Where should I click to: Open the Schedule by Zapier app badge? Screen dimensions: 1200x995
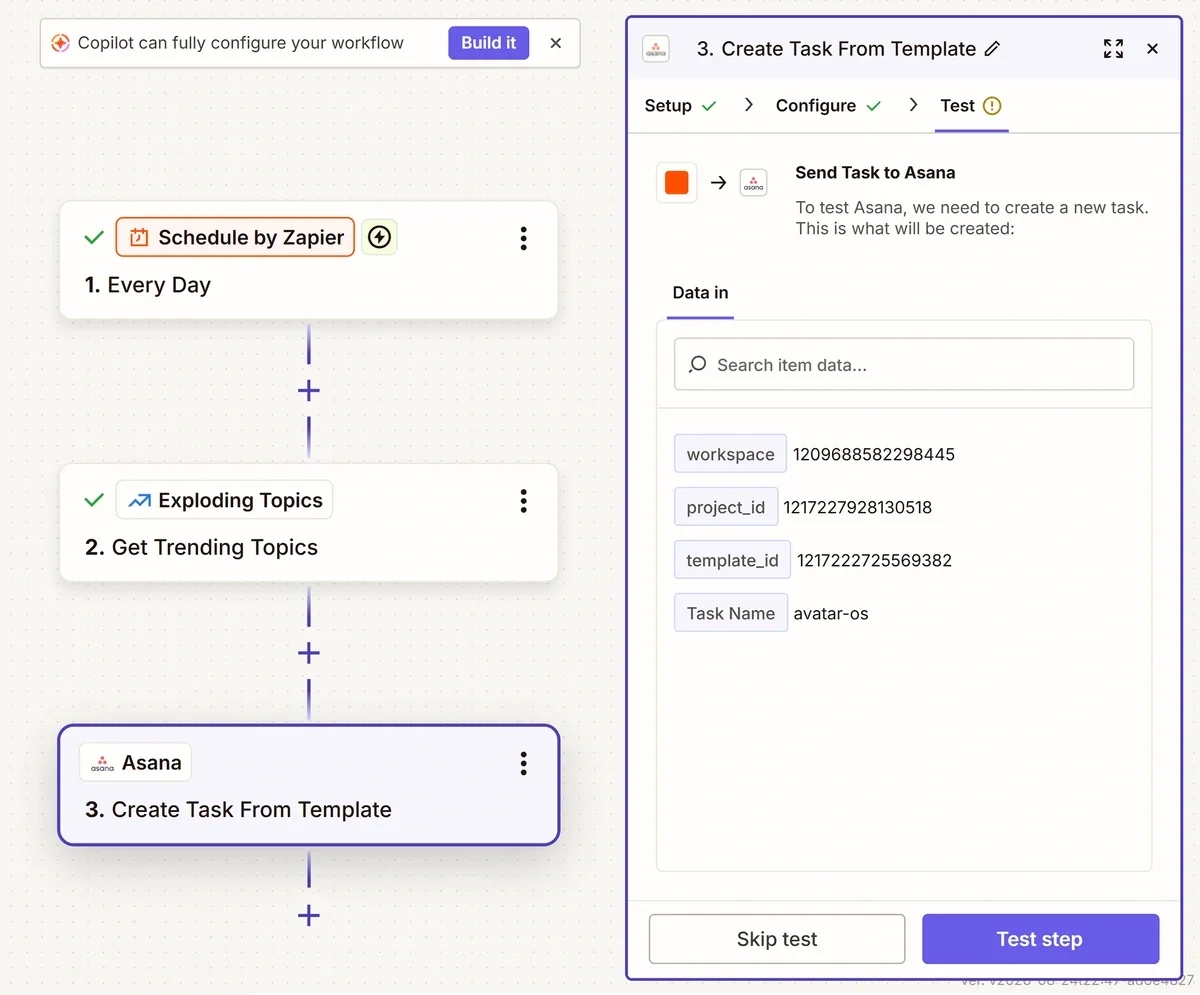pyautogui.click(x=235, y=237)
